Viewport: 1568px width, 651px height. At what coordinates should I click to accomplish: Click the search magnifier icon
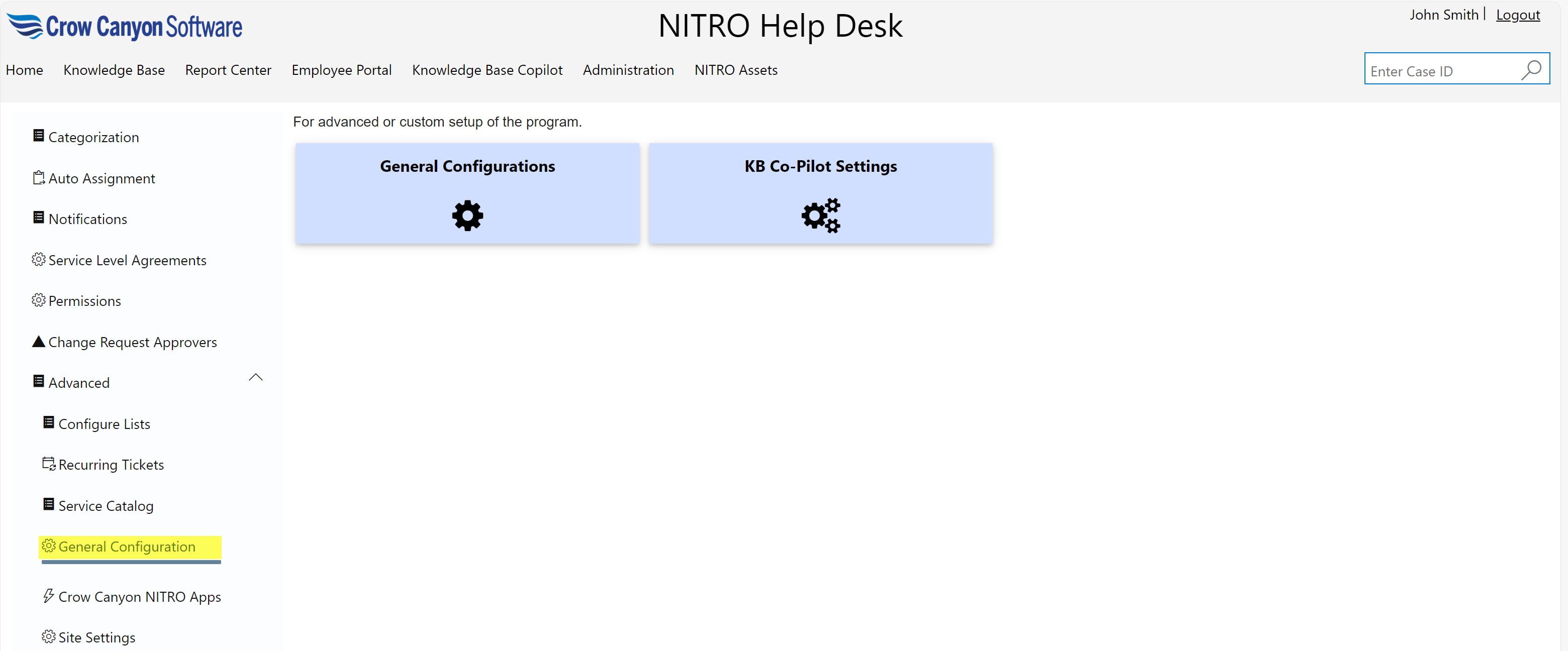click(1531, 70)
